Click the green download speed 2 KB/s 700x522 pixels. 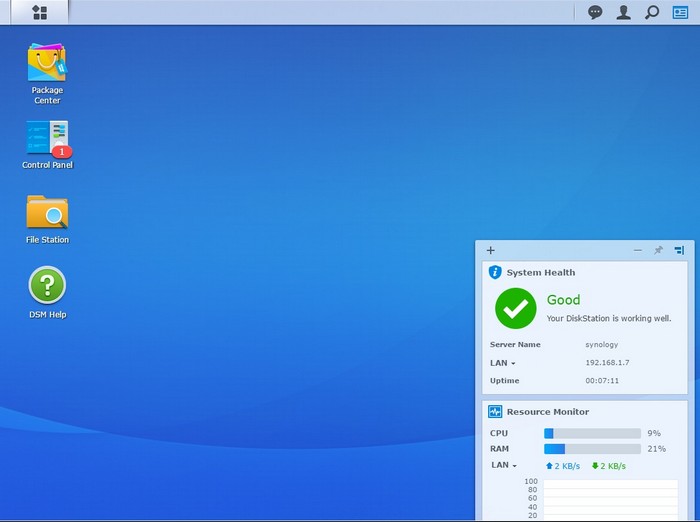click(608, 466)
